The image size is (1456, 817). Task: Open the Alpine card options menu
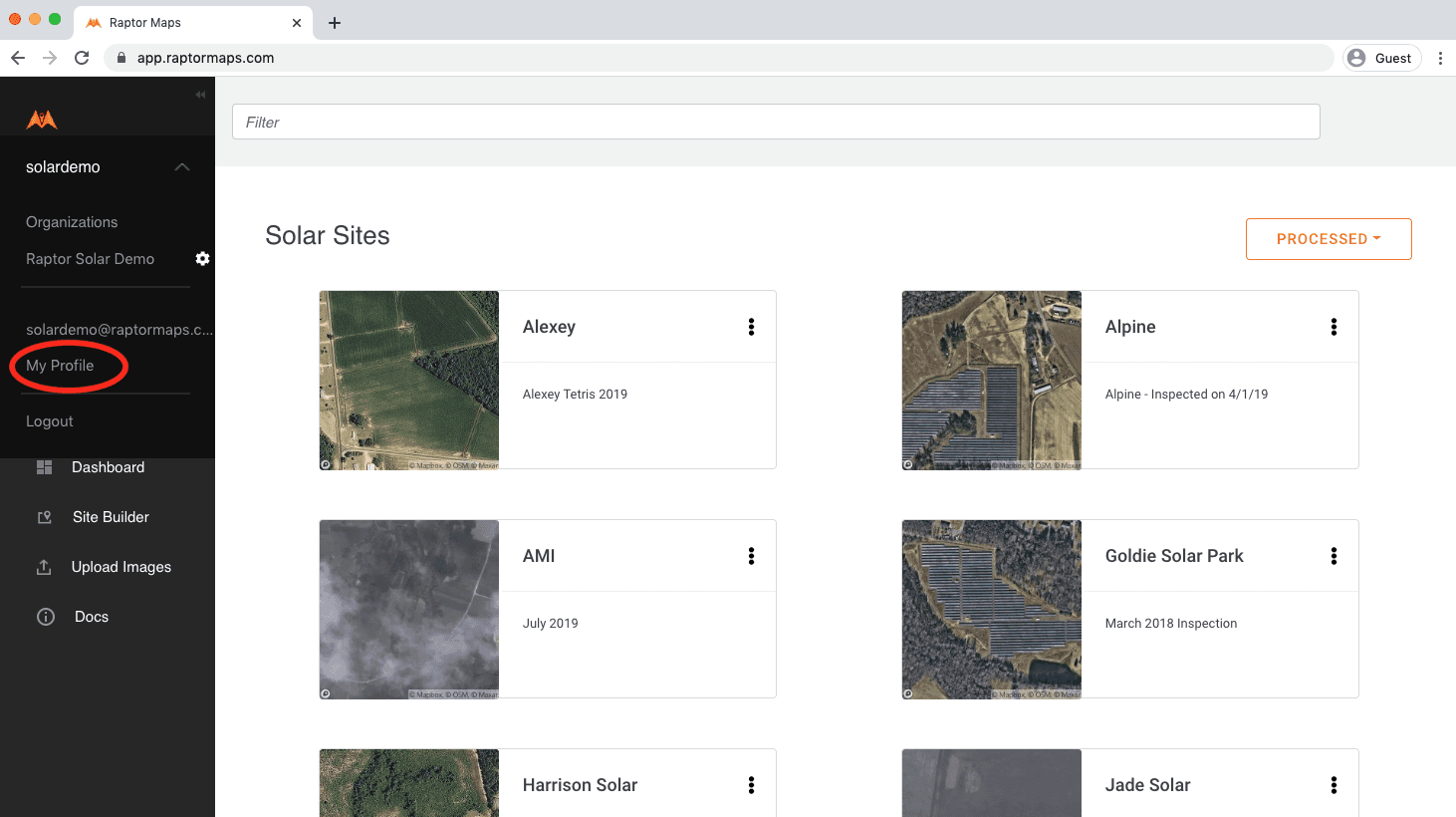click(x=1334, y=327)
